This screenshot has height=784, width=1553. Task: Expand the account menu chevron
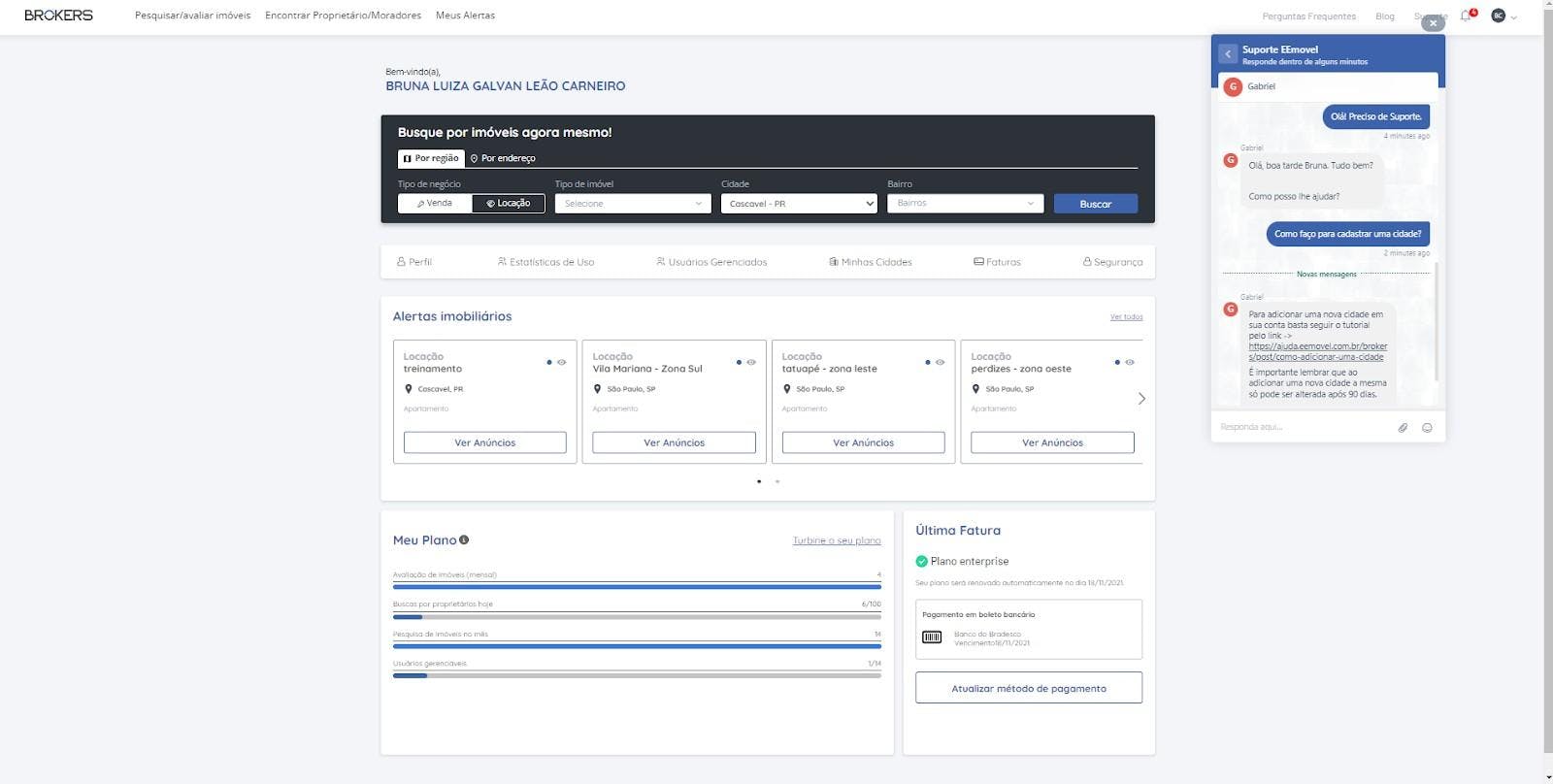(x=1513, y=17)
